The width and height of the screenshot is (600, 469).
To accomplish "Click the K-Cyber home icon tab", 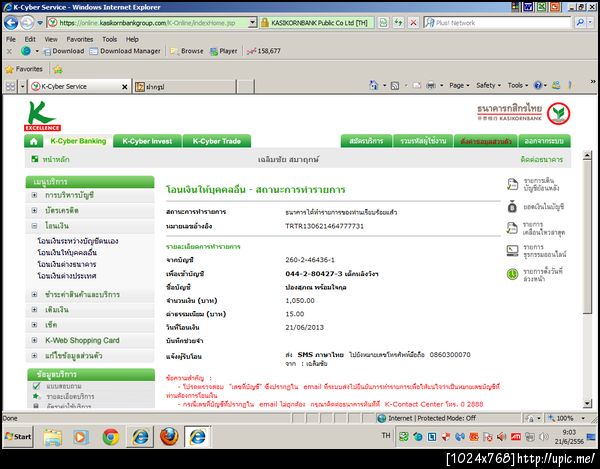I will coord(34,141).
